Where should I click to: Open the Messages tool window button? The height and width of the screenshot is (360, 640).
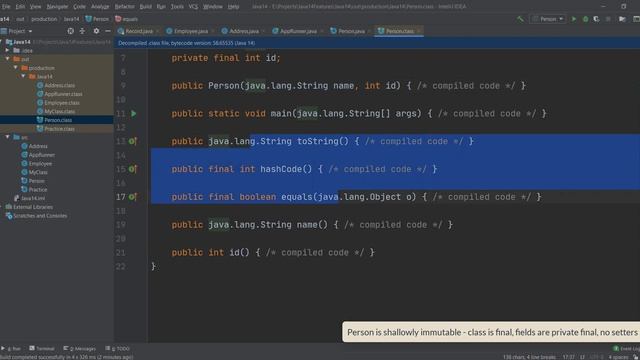79,349
